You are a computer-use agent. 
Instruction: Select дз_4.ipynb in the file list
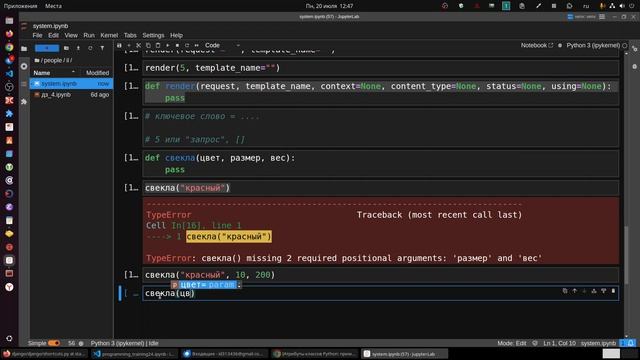71,95
